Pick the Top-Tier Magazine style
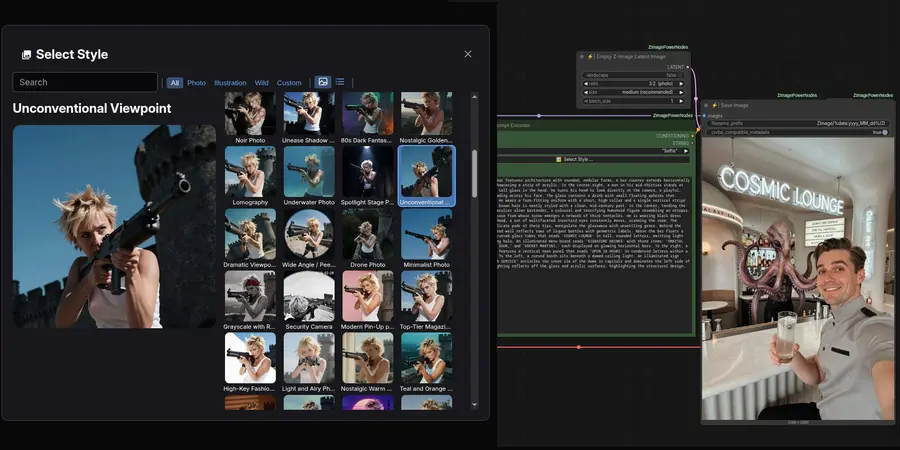 coord(426,296)
